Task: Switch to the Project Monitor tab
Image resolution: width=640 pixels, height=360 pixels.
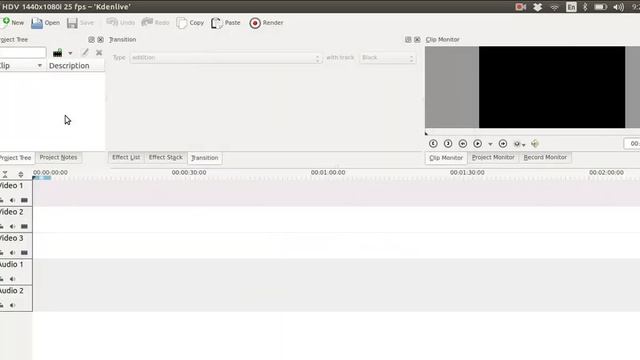Action: click(493, 158)
